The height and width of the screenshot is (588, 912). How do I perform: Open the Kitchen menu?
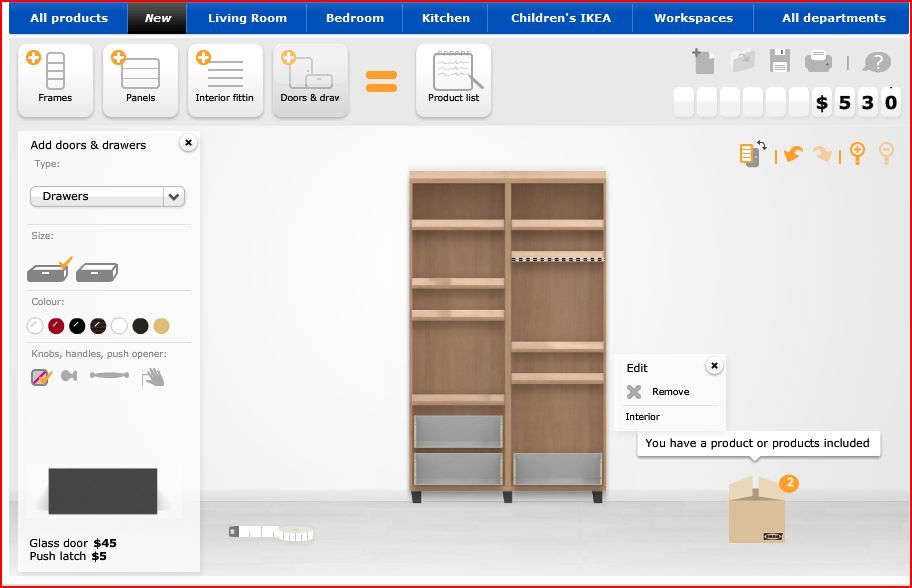[446, 18]
